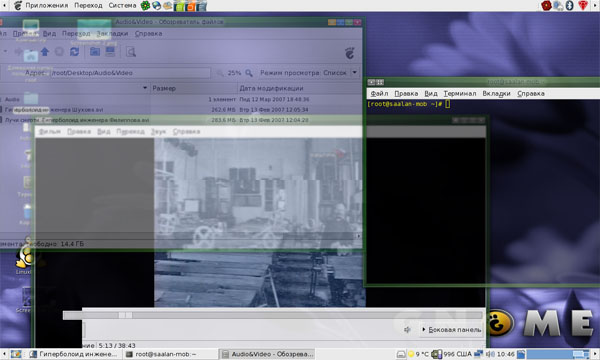Click the Computer icon in file browser toolbar
Screen dimensions: 600x360
[x=110, y=52]
